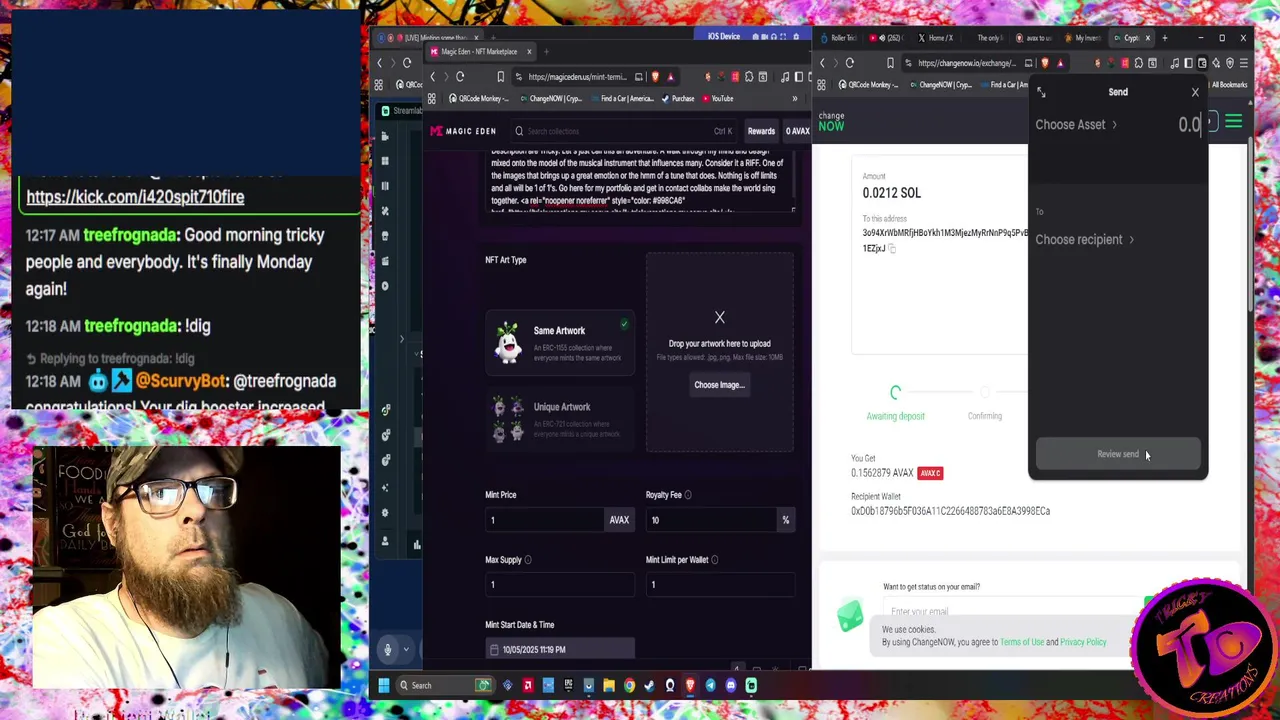Click the ChangeNOW logo
Screen dimensions: 1280x720
click(832, 122)
